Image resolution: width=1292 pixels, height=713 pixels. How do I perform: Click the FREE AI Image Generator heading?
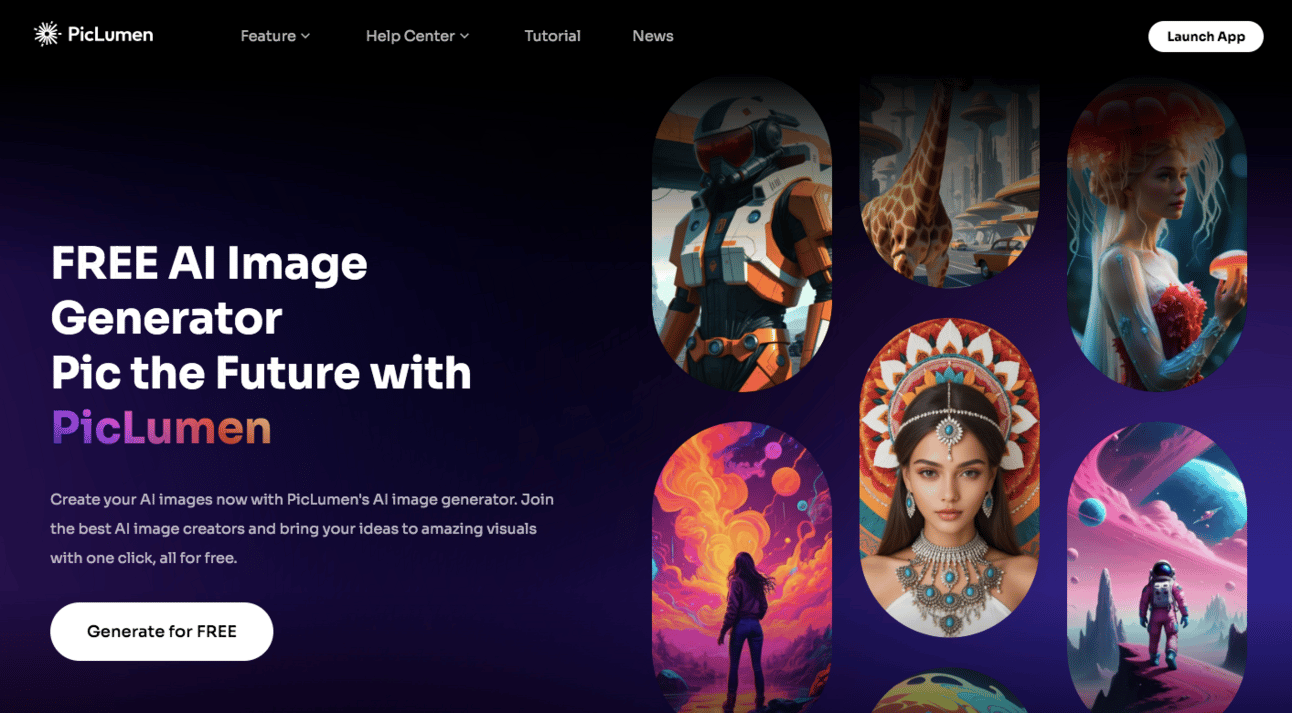coord(209,290)
